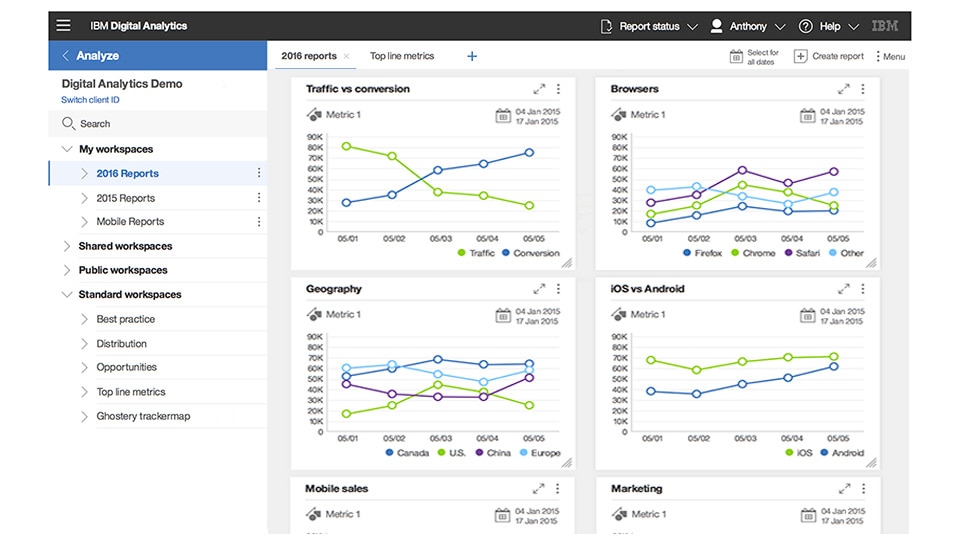Click the Conversion legend color dot

tap(507, 253)
